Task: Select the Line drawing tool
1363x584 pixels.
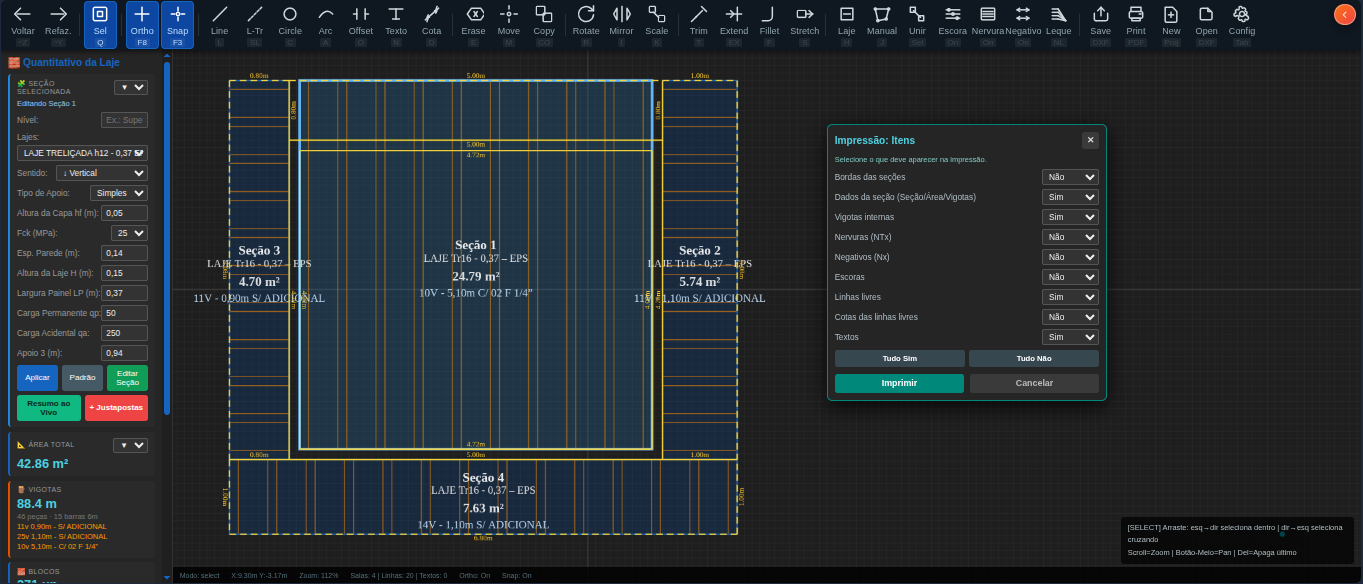Action: [219, 25]
